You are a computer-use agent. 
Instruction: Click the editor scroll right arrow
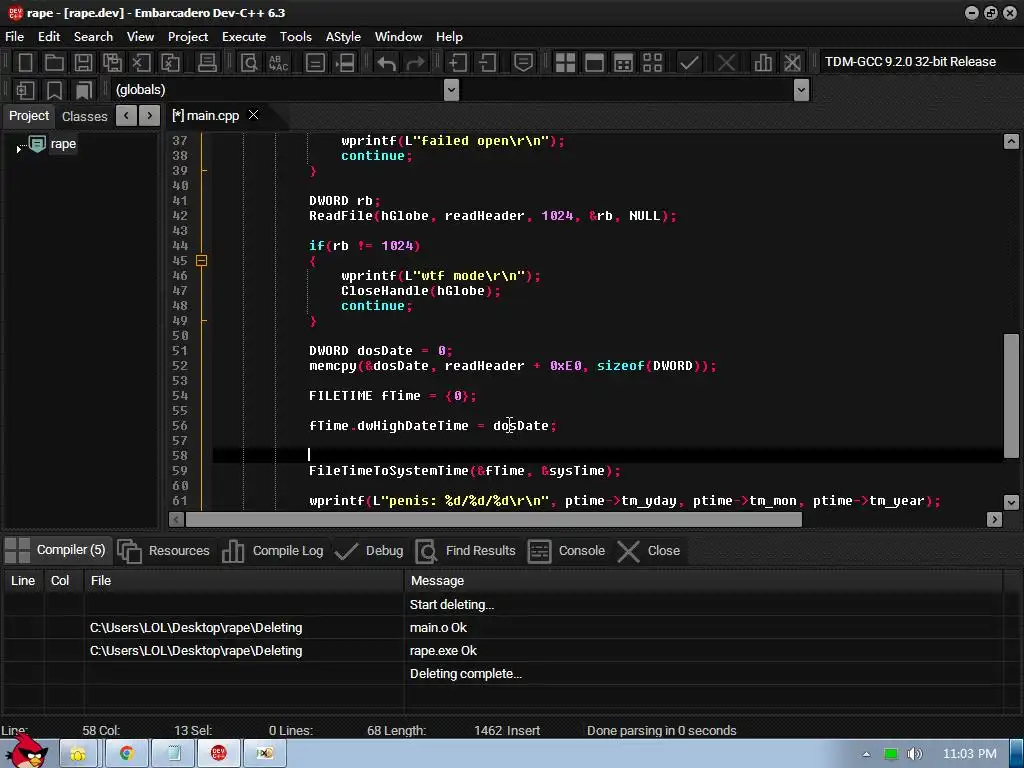pyautogui.click(x=995, y=520)
